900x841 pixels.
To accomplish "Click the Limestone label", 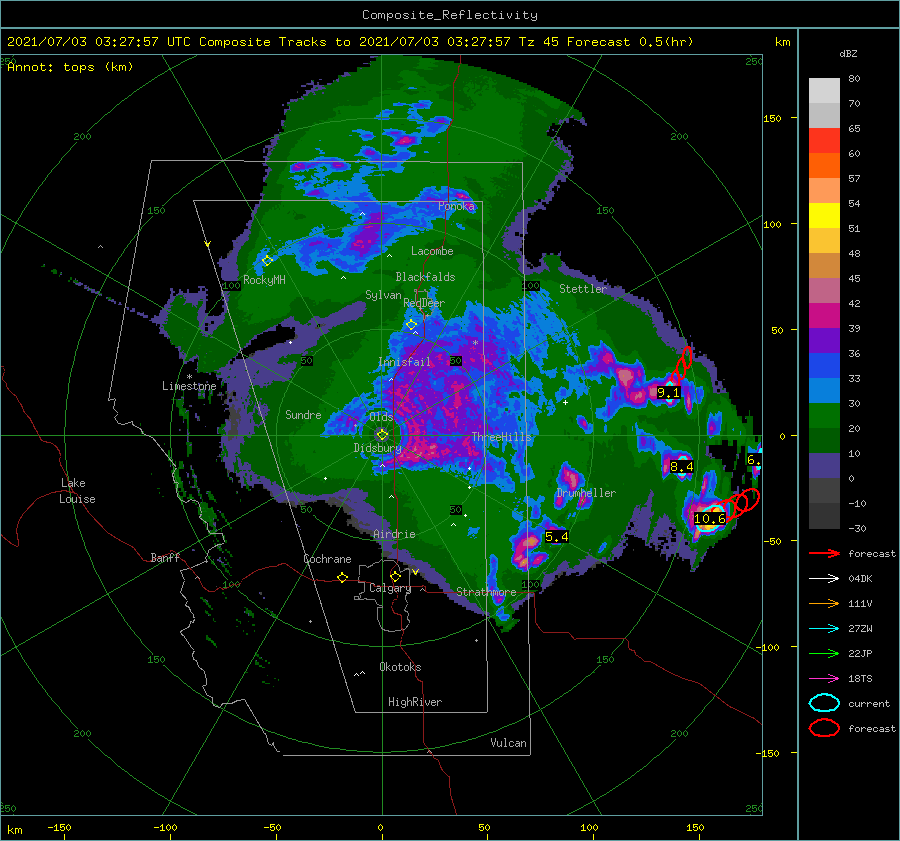I will (x=189, y=386).
